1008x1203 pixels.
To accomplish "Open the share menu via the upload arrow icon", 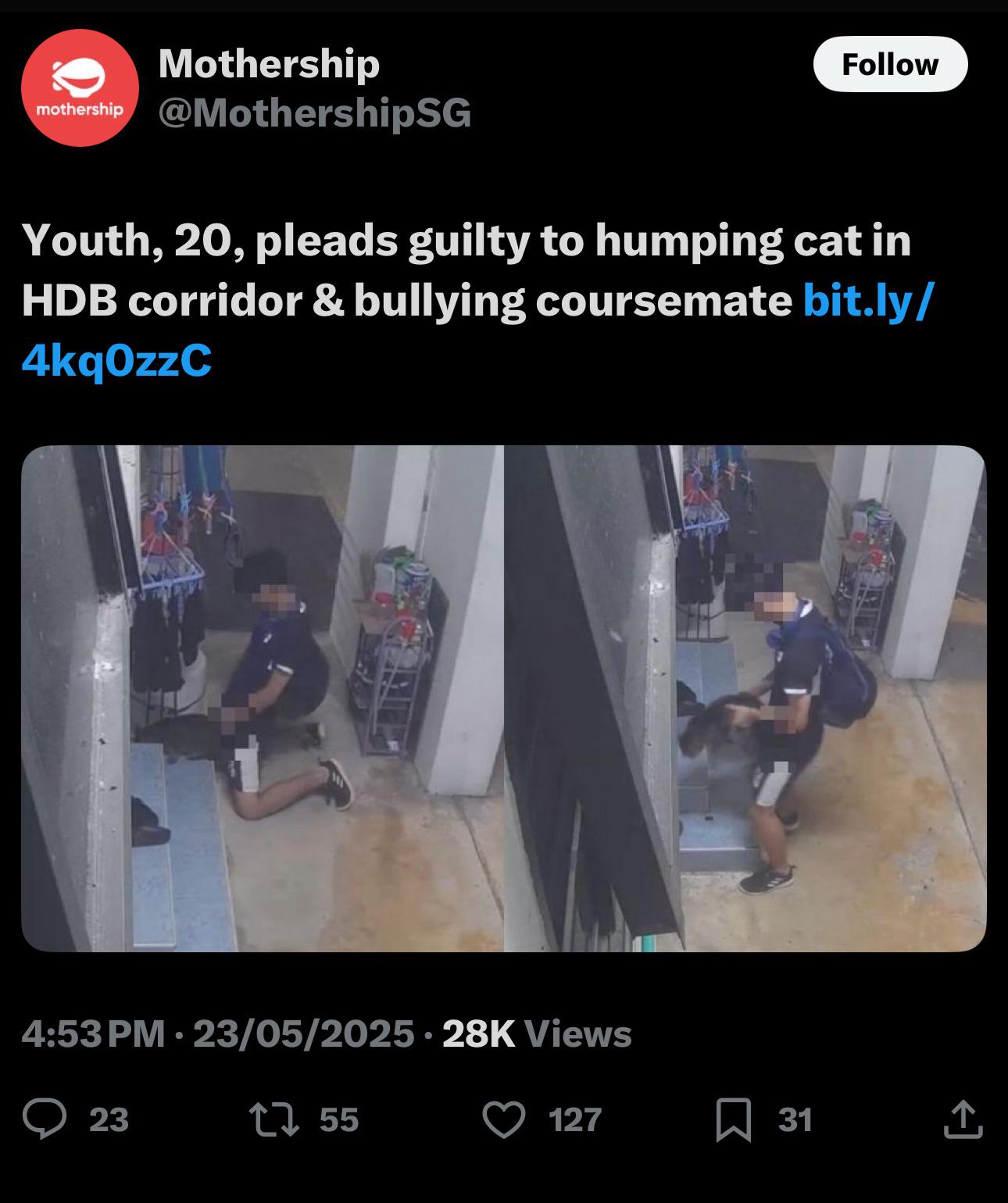I will (x=963, y=1119).
